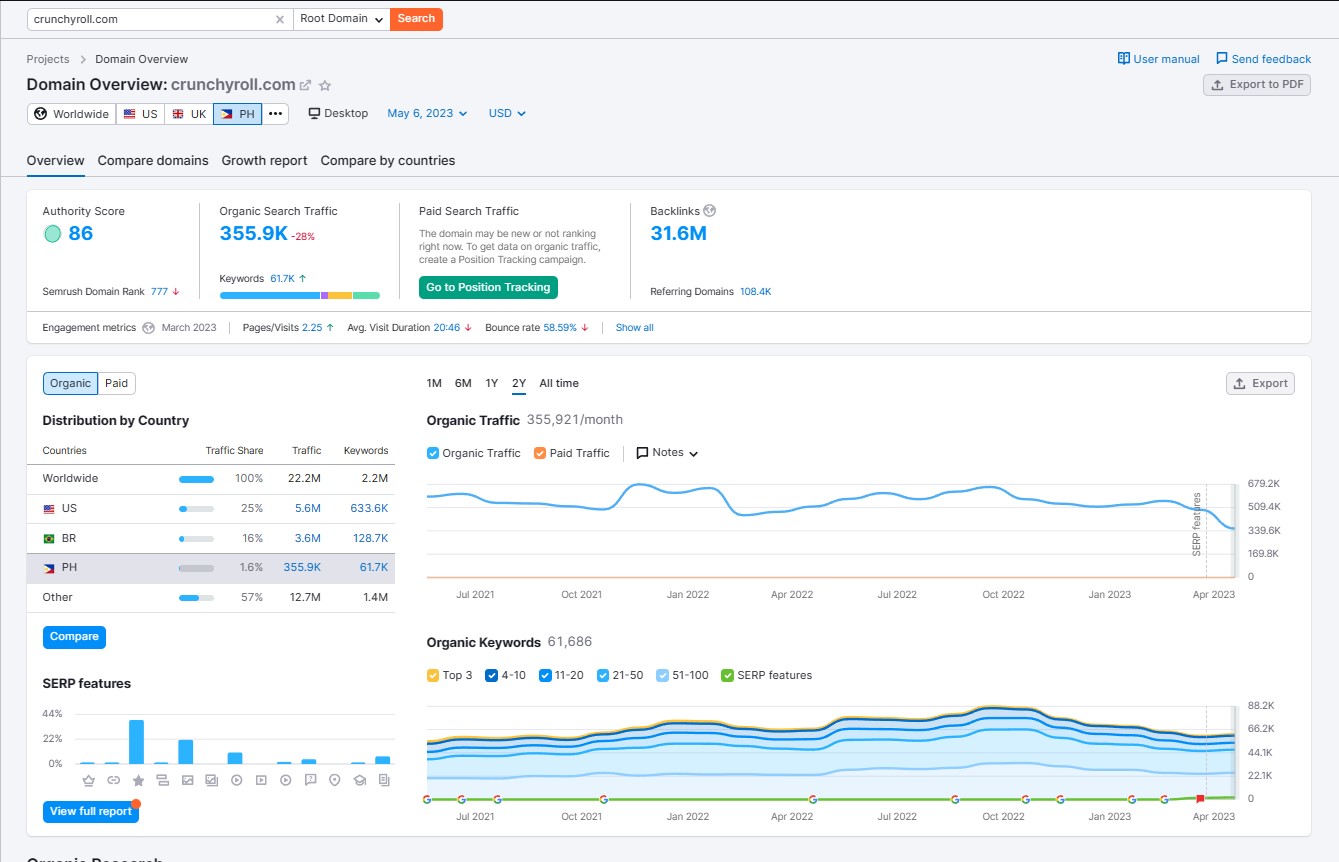
Task: Toggle the Top 3 keywords checkbox
Action: (x=433, y=675)
